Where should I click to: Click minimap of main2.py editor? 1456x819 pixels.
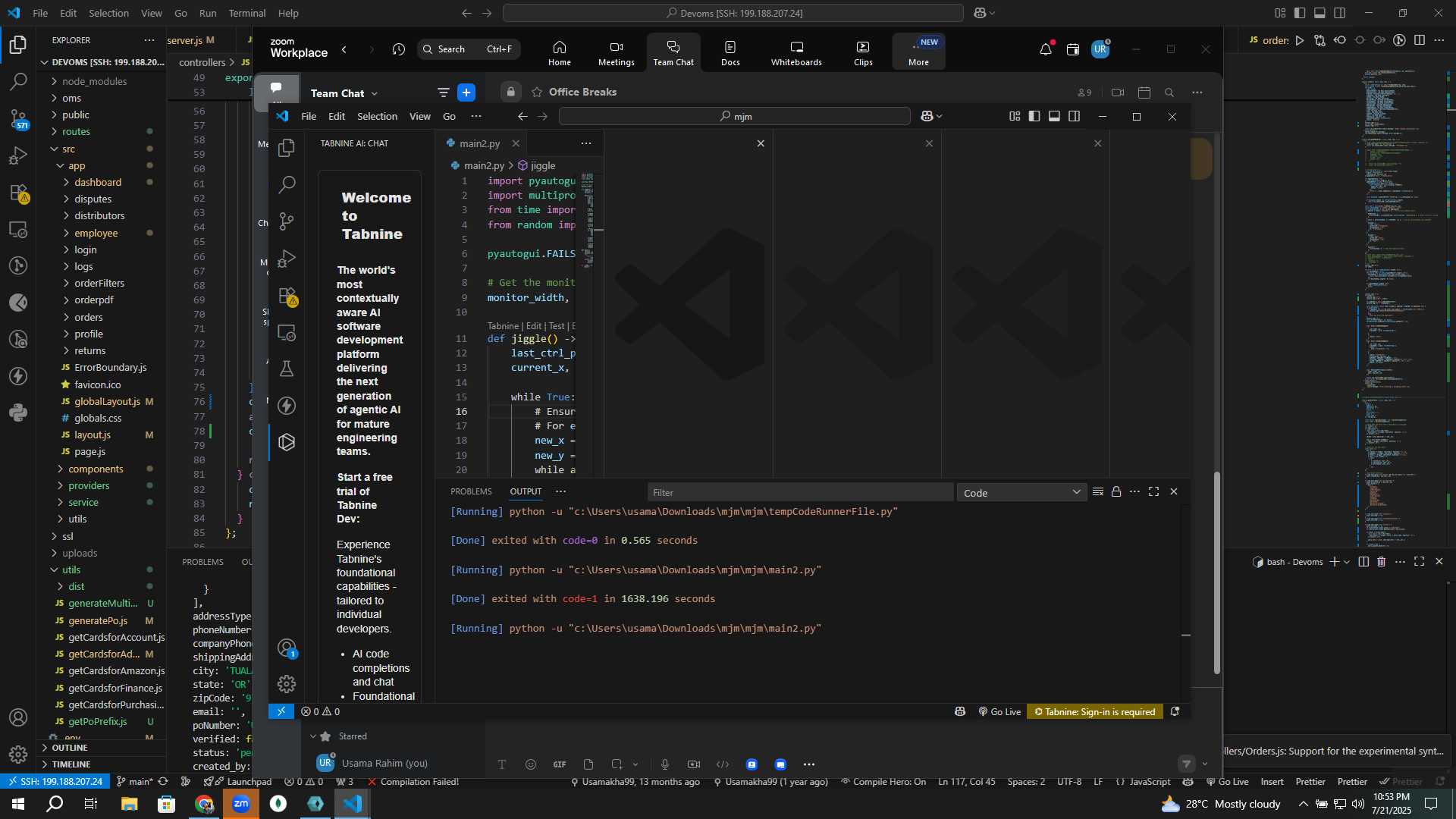tap(588, 220)
